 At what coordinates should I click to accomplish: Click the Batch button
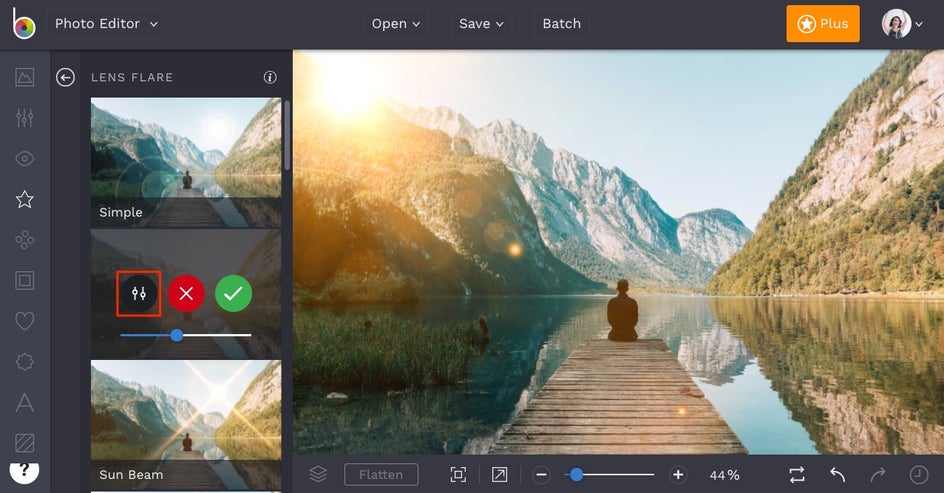point(562,24)
